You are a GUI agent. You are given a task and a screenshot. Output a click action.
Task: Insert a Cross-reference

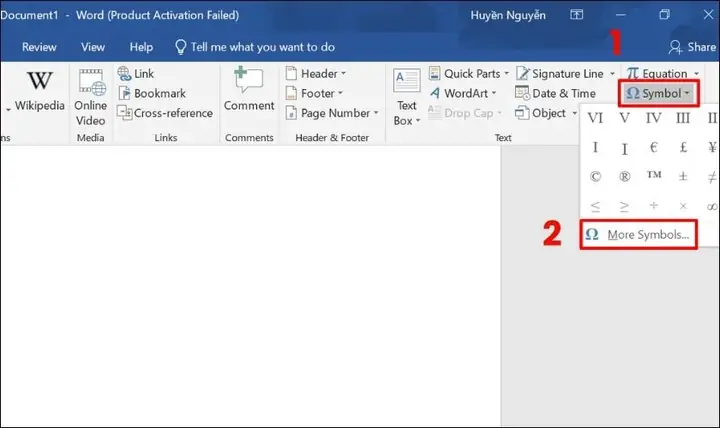[165, 113]
